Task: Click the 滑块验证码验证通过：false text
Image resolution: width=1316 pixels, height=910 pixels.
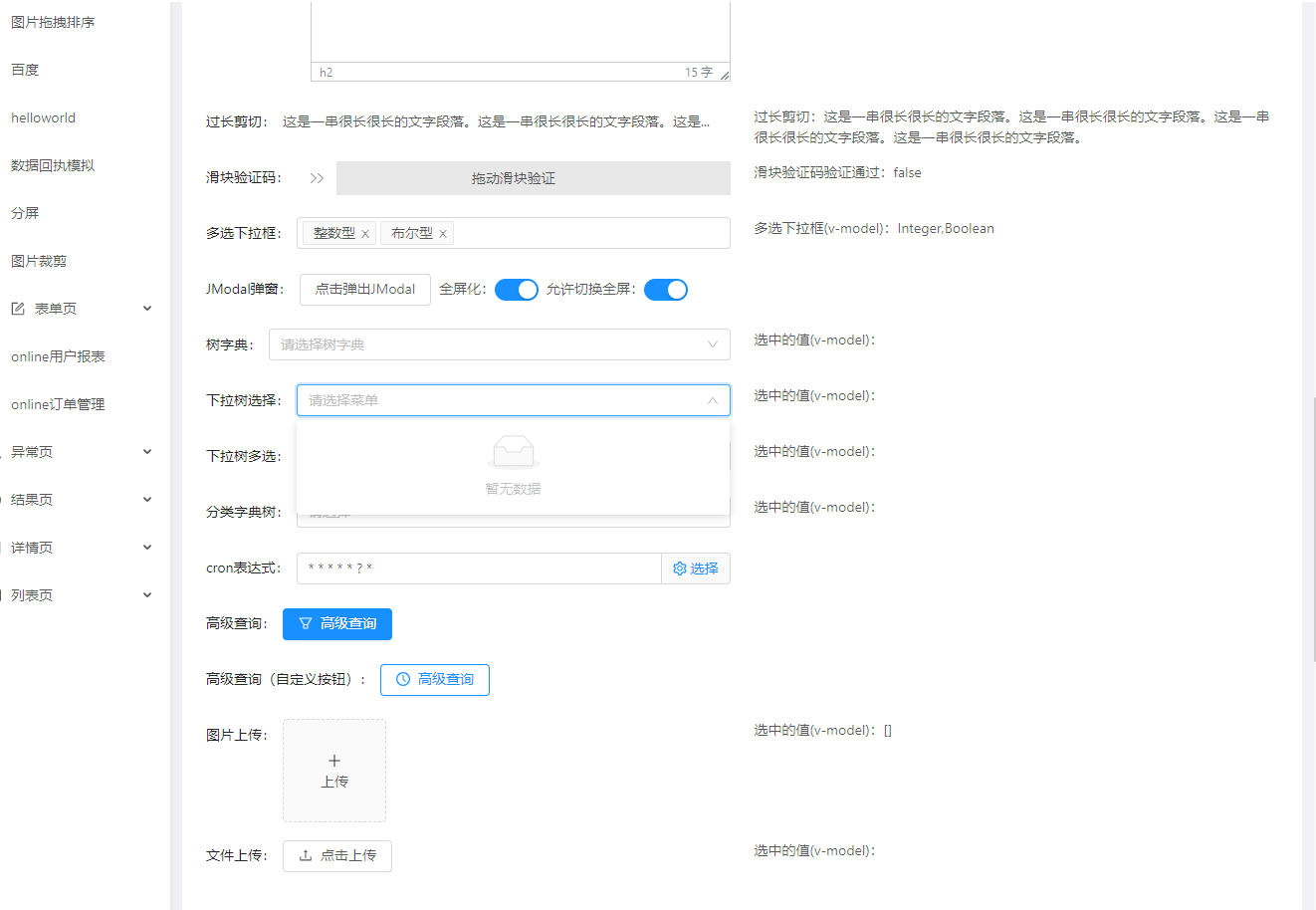Action: (837, 173)
